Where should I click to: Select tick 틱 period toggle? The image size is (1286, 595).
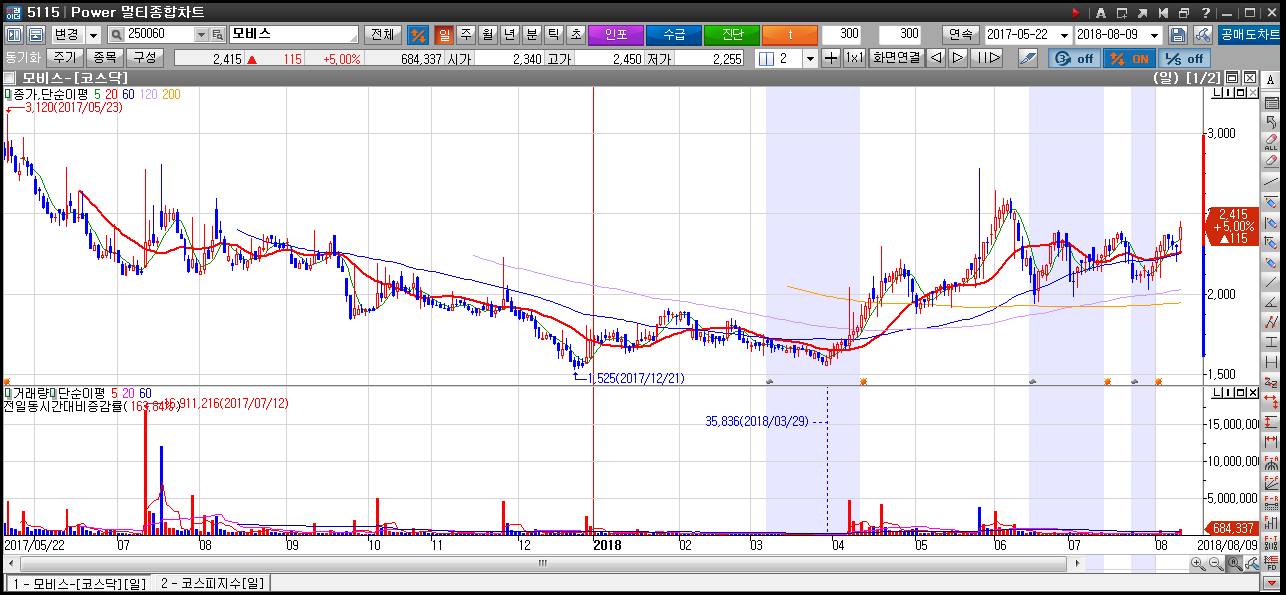click(554, 34)
